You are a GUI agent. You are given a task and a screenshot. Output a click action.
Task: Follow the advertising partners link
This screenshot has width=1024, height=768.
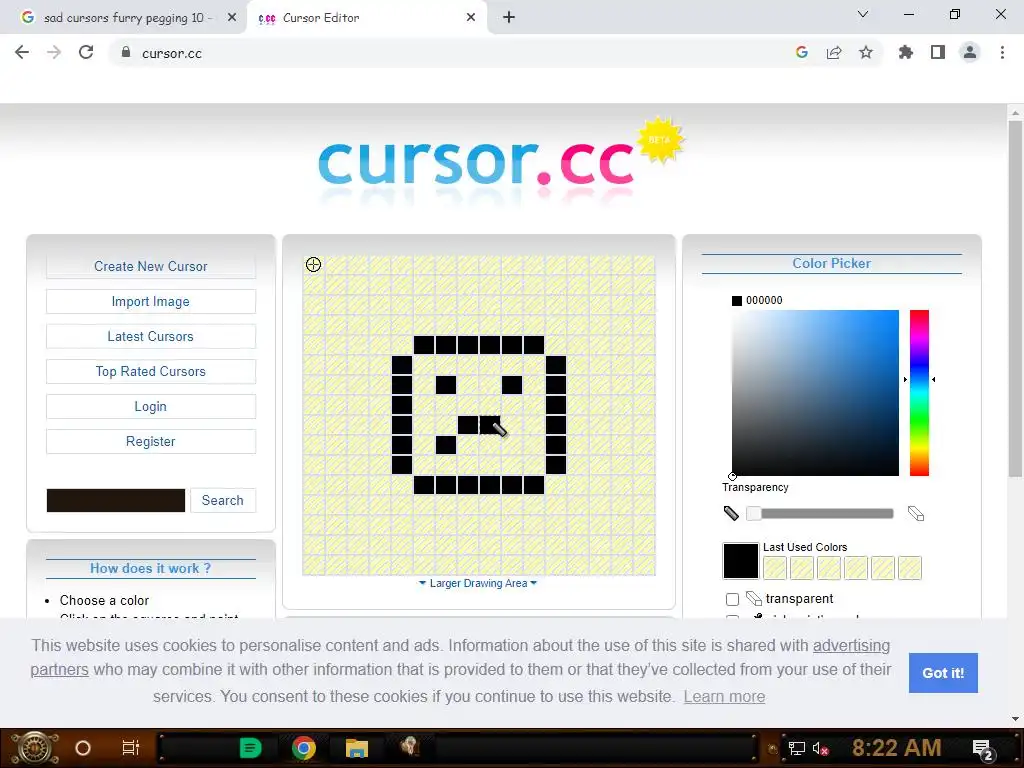[x=851, y=646]
